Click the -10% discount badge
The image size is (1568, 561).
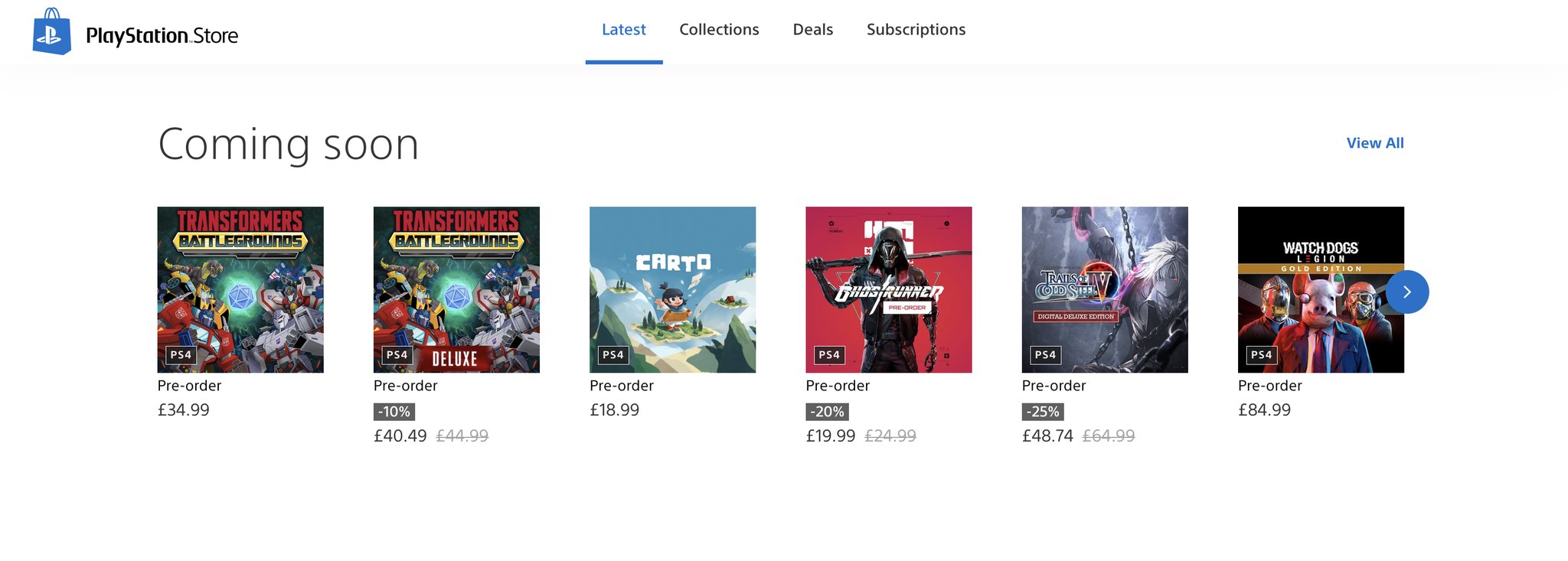394,412
